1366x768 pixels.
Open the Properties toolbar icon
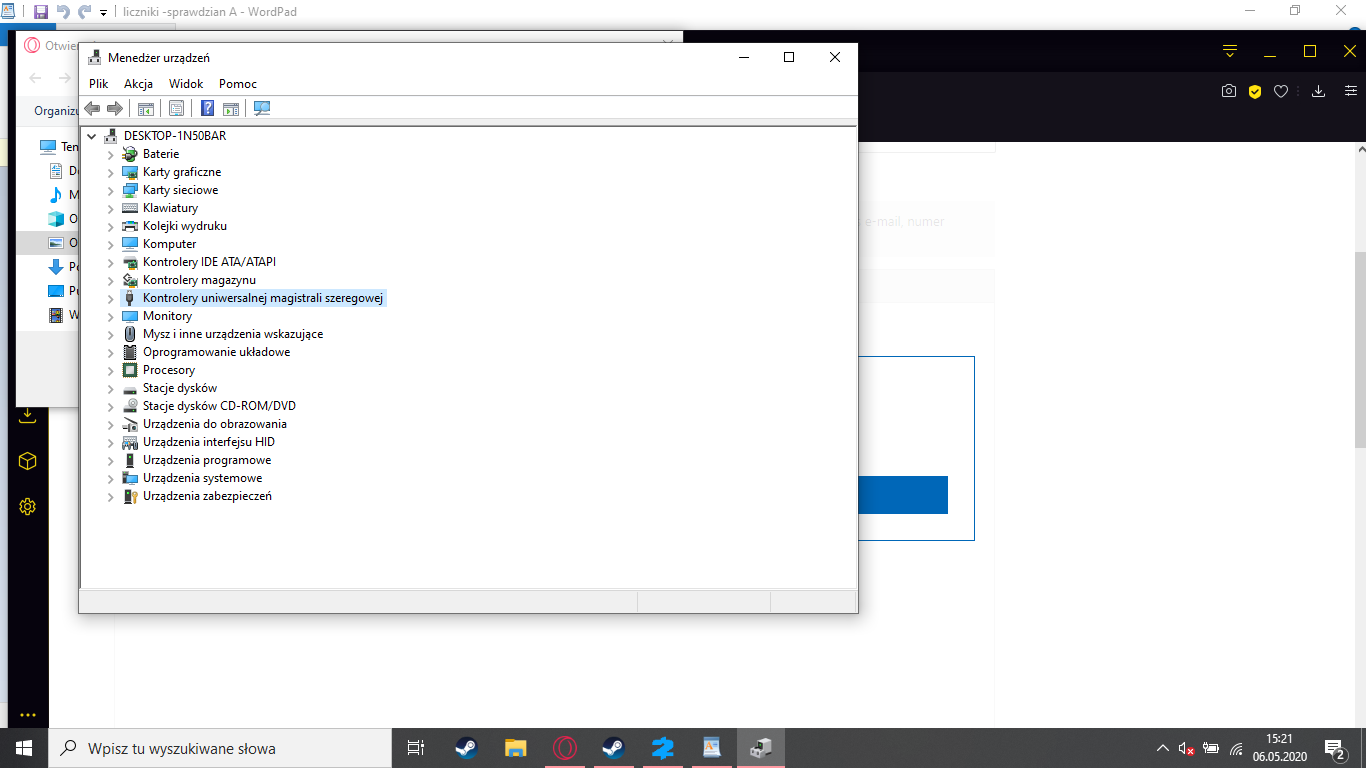coord(176,108)
